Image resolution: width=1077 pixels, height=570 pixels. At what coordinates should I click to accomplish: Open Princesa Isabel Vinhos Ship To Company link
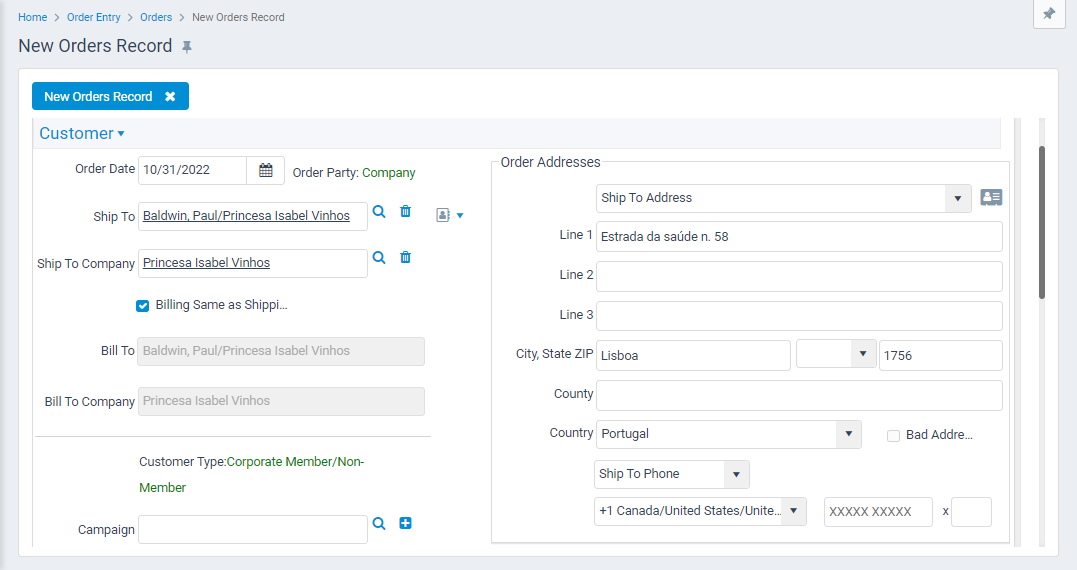pos(206,262)
